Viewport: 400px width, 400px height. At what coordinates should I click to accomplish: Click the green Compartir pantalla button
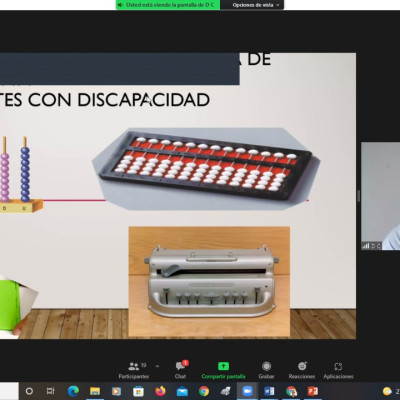pos(223,370)
